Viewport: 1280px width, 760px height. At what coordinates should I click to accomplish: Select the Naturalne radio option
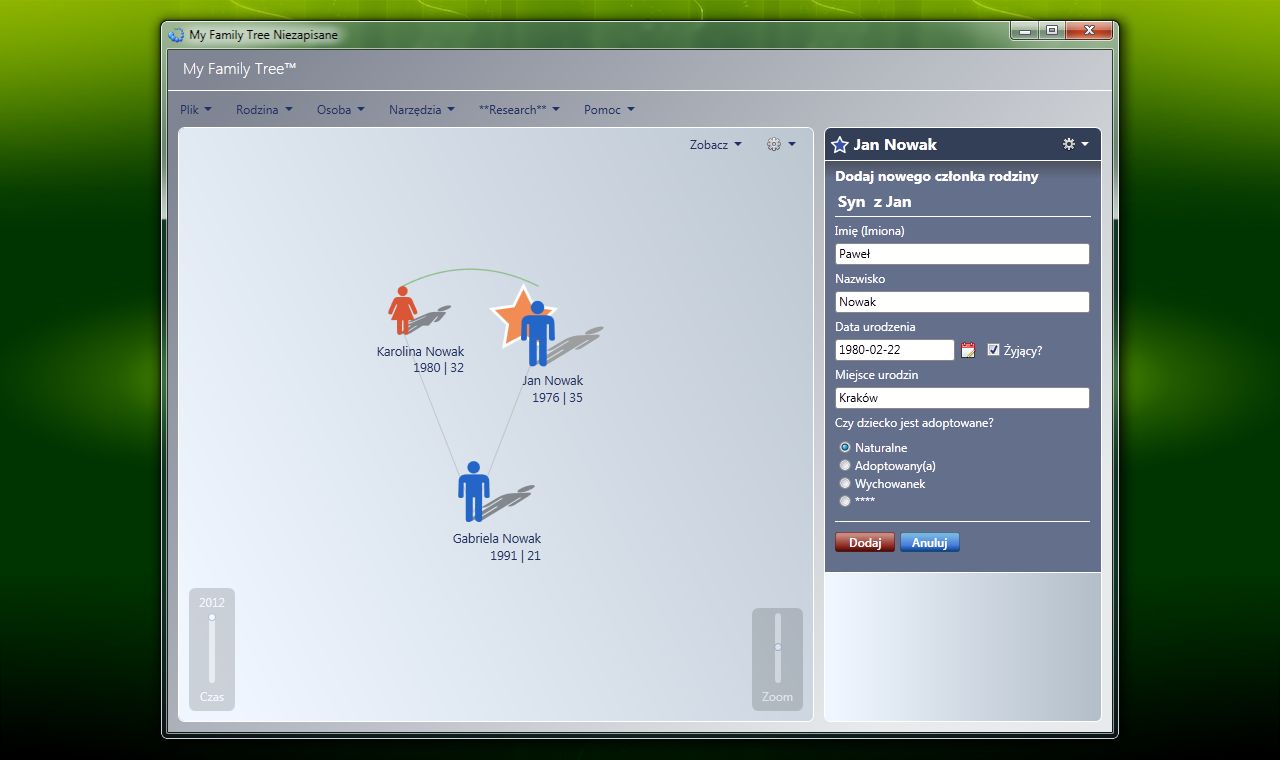(x=845, y=447)
